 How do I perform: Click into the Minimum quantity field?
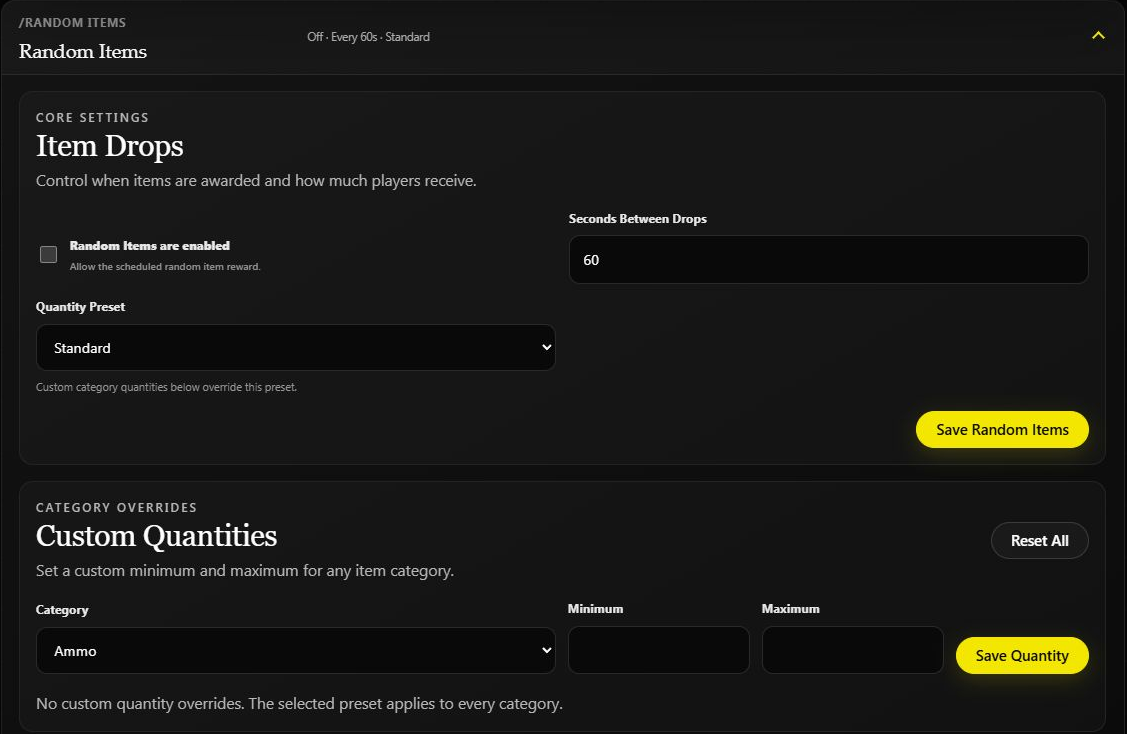(658, 650)
